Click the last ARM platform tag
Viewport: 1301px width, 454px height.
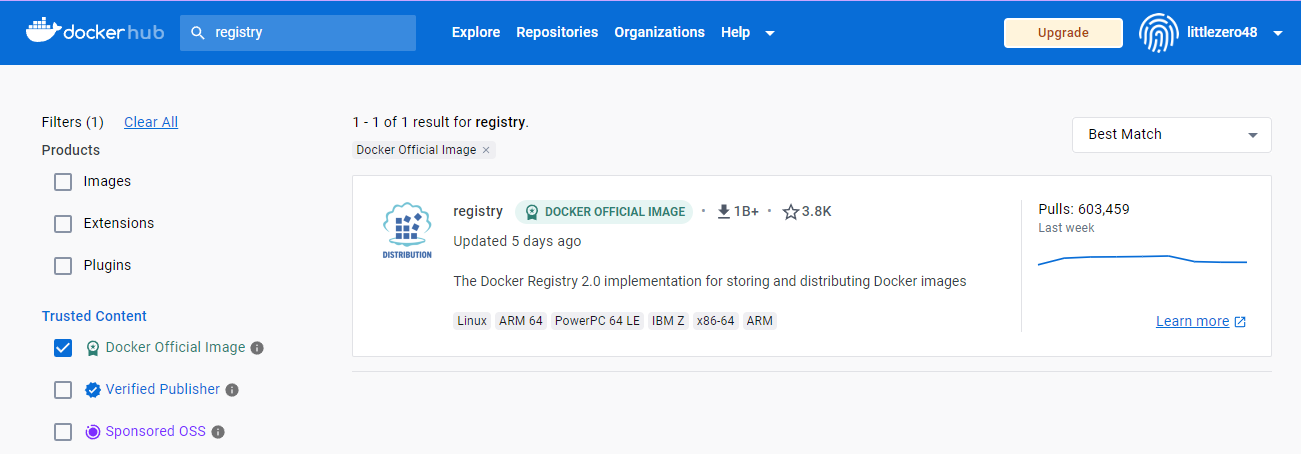[x=760, y=321]
